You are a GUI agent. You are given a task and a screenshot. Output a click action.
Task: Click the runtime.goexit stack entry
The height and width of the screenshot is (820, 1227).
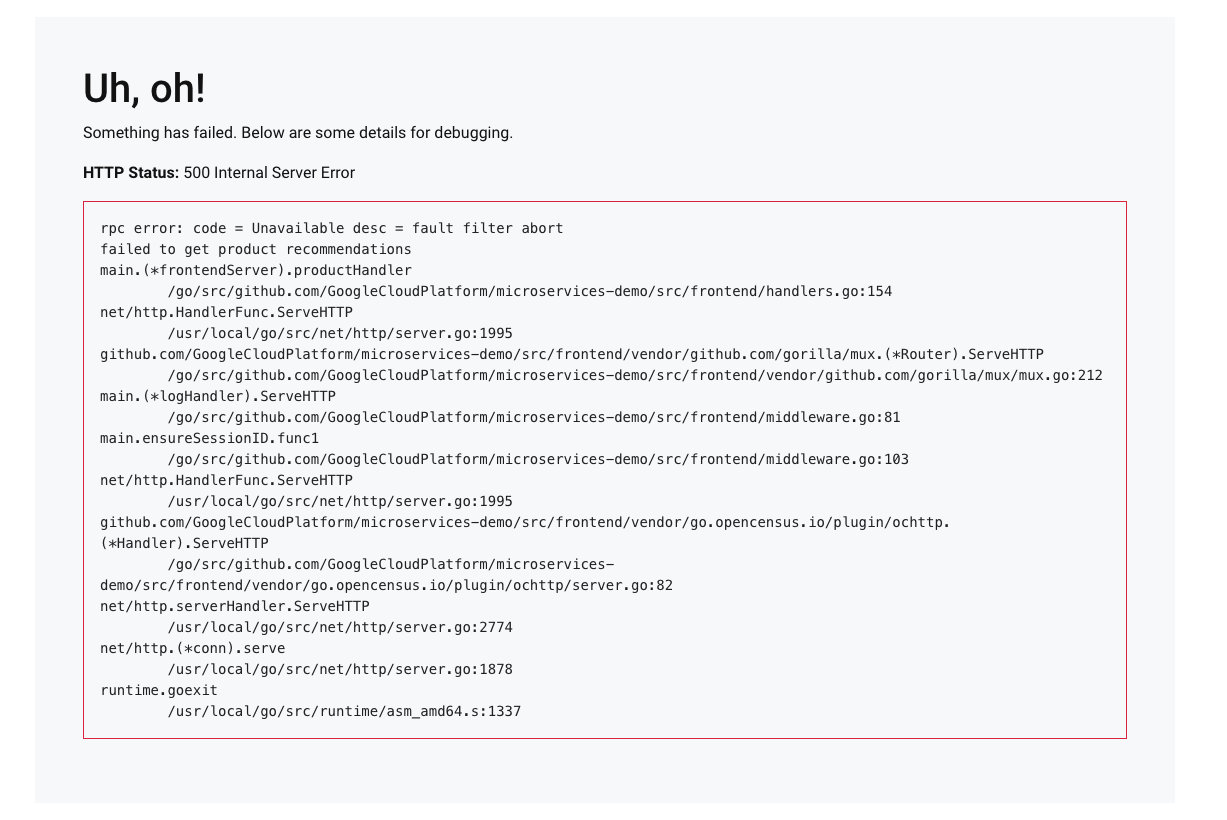158,690
